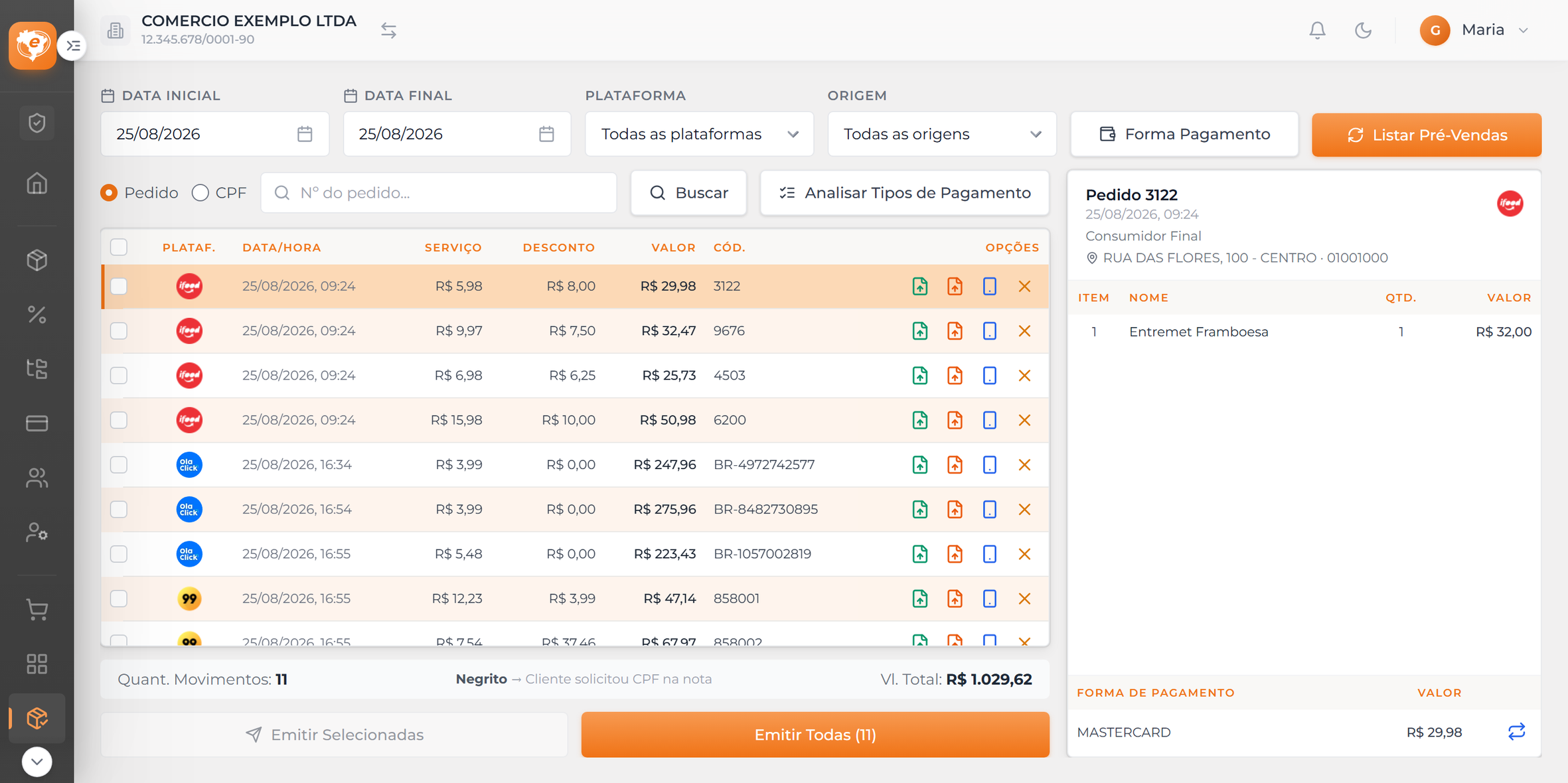Check the row for order 4503

(119, 375)
